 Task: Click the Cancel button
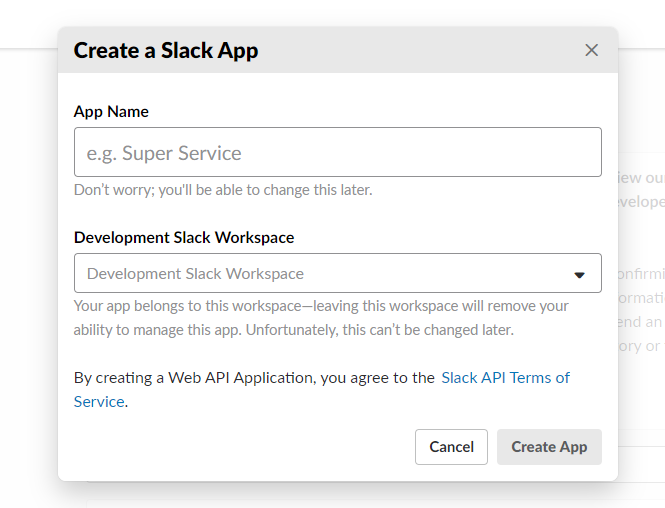pyautogui.click(x=451, y=447)
